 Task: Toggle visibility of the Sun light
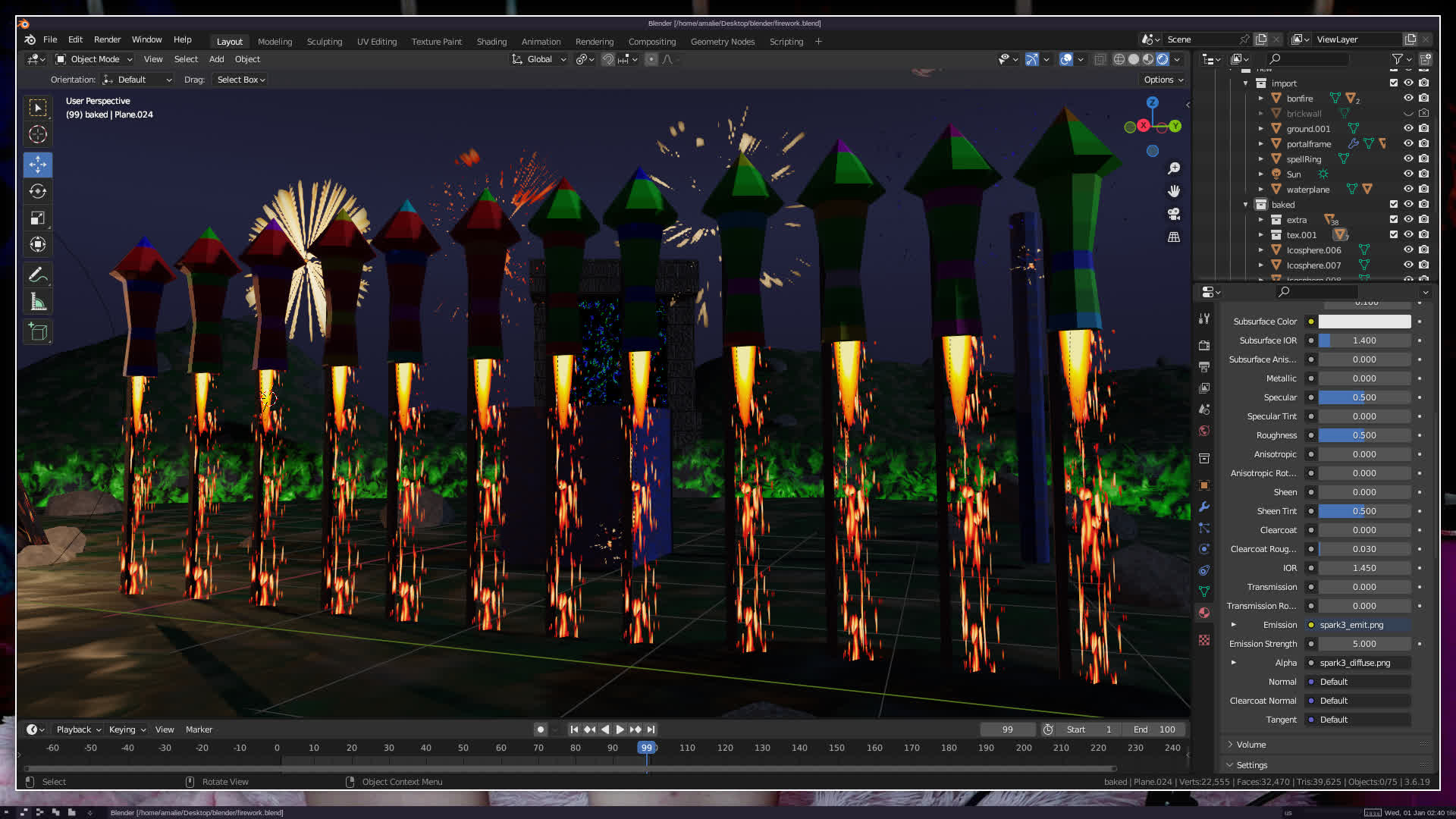(x=1408, y=174)
